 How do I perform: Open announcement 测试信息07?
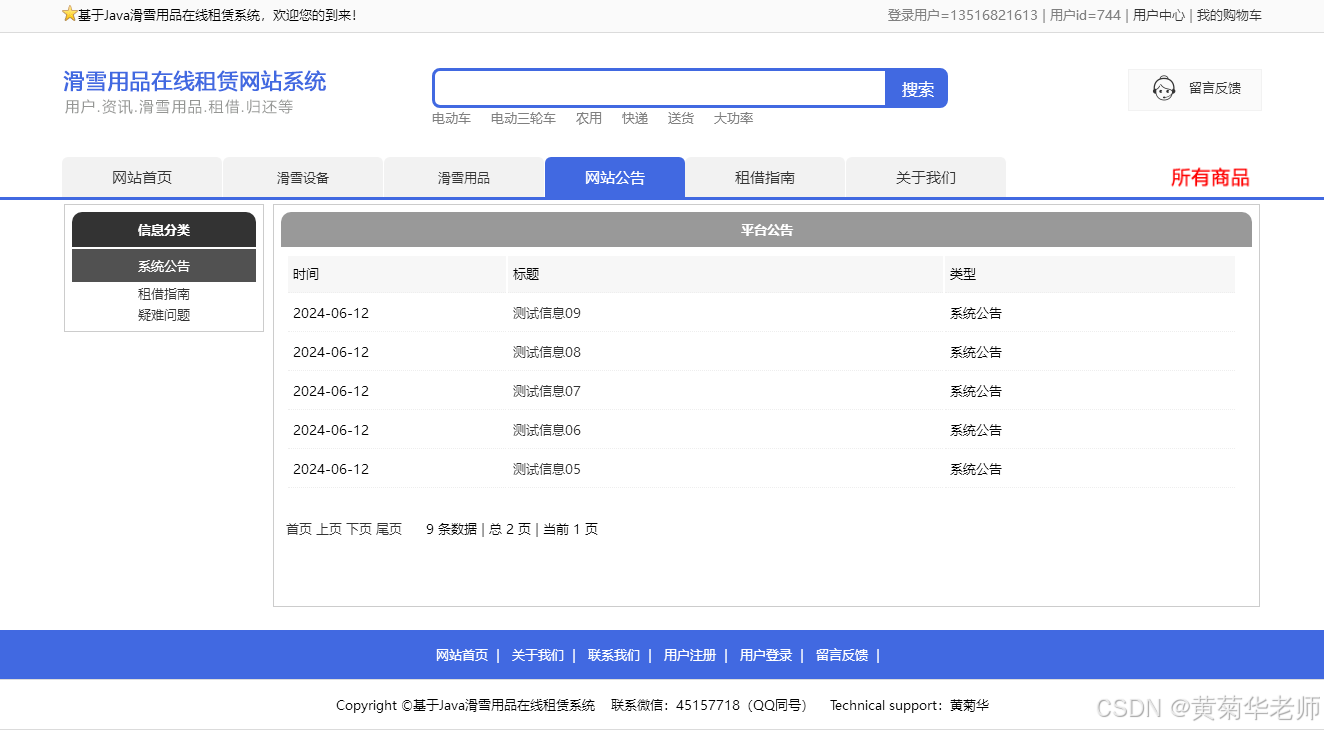[x=547, y=391]
